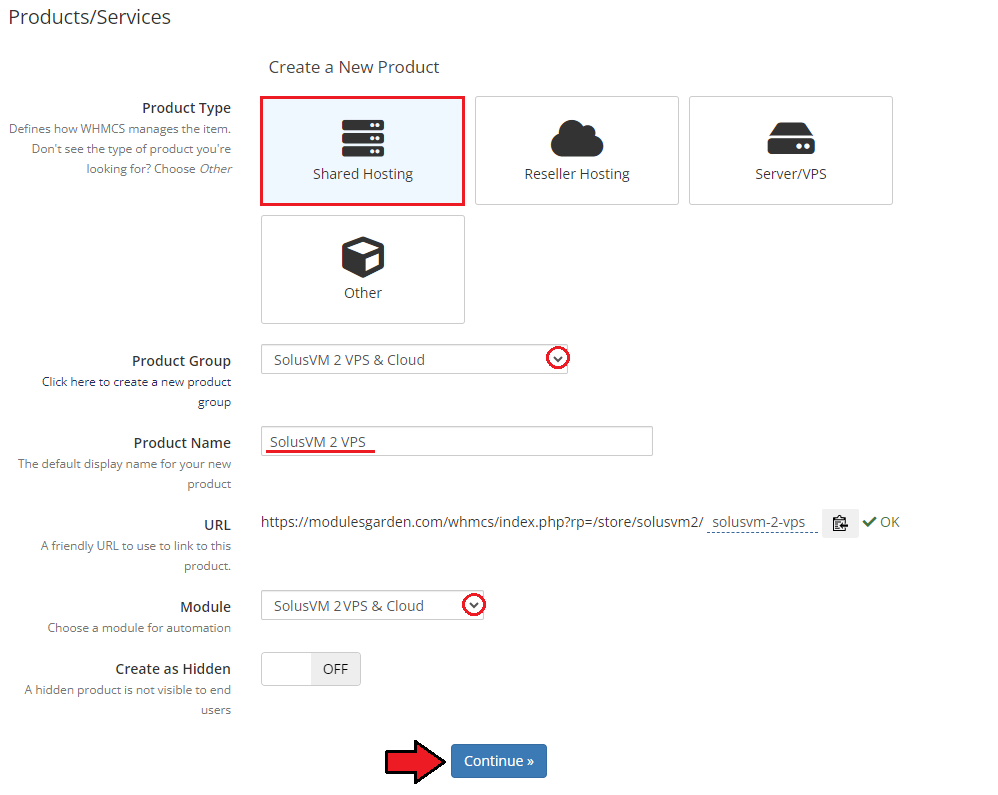Edit the solusvm-2-vps URL slug
The image size is (998, 795).
(x=759, y=523)
